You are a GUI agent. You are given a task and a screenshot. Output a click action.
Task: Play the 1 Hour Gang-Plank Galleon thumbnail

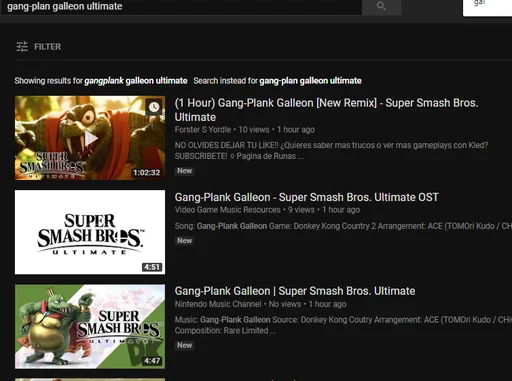(x=90, y=138)
